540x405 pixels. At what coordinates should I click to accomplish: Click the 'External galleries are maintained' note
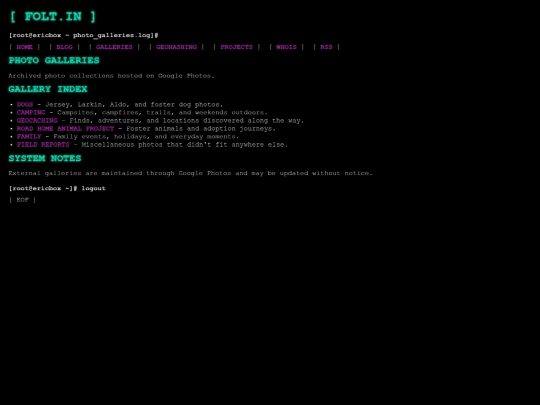pos(190,173)
